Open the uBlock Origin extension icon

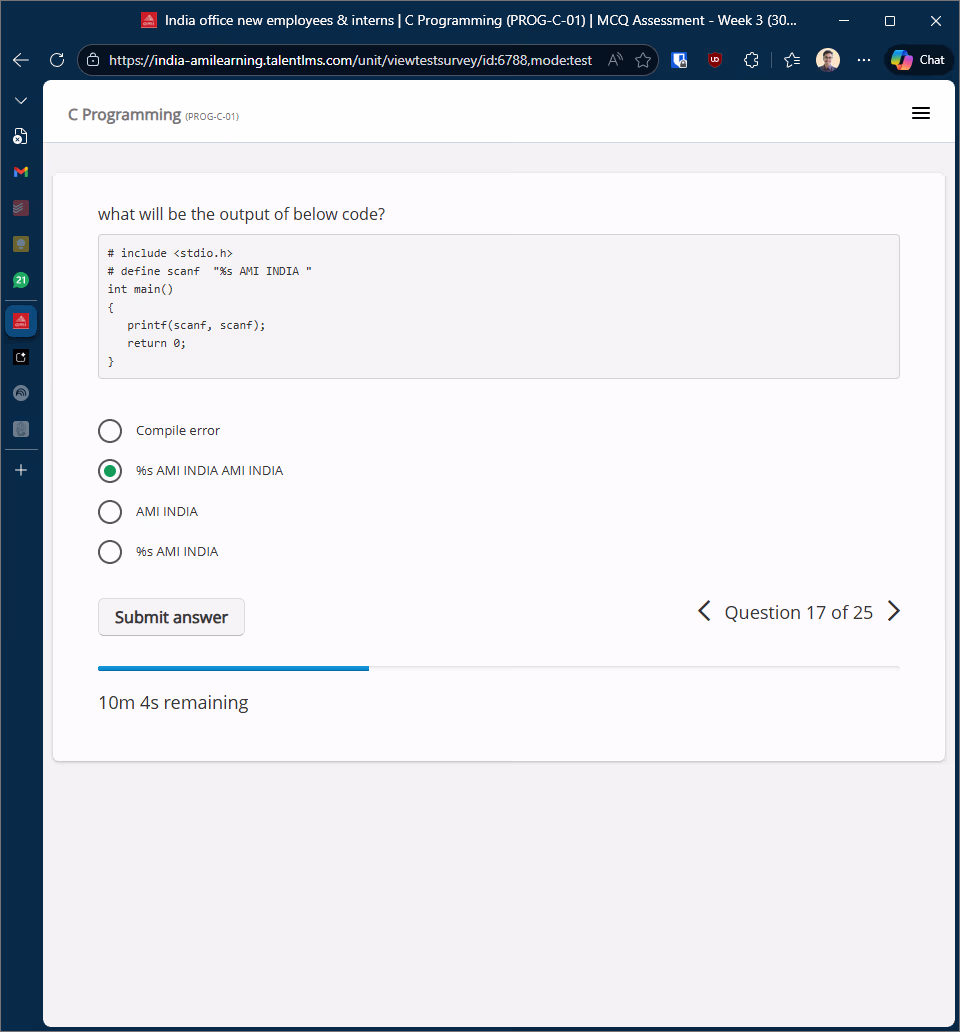coord(715,60)
